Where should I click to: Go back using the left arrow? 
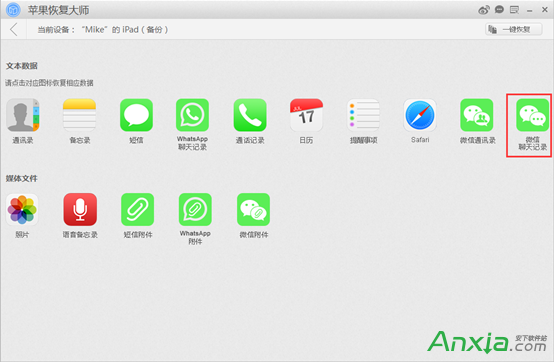click(x=14, y=29)
